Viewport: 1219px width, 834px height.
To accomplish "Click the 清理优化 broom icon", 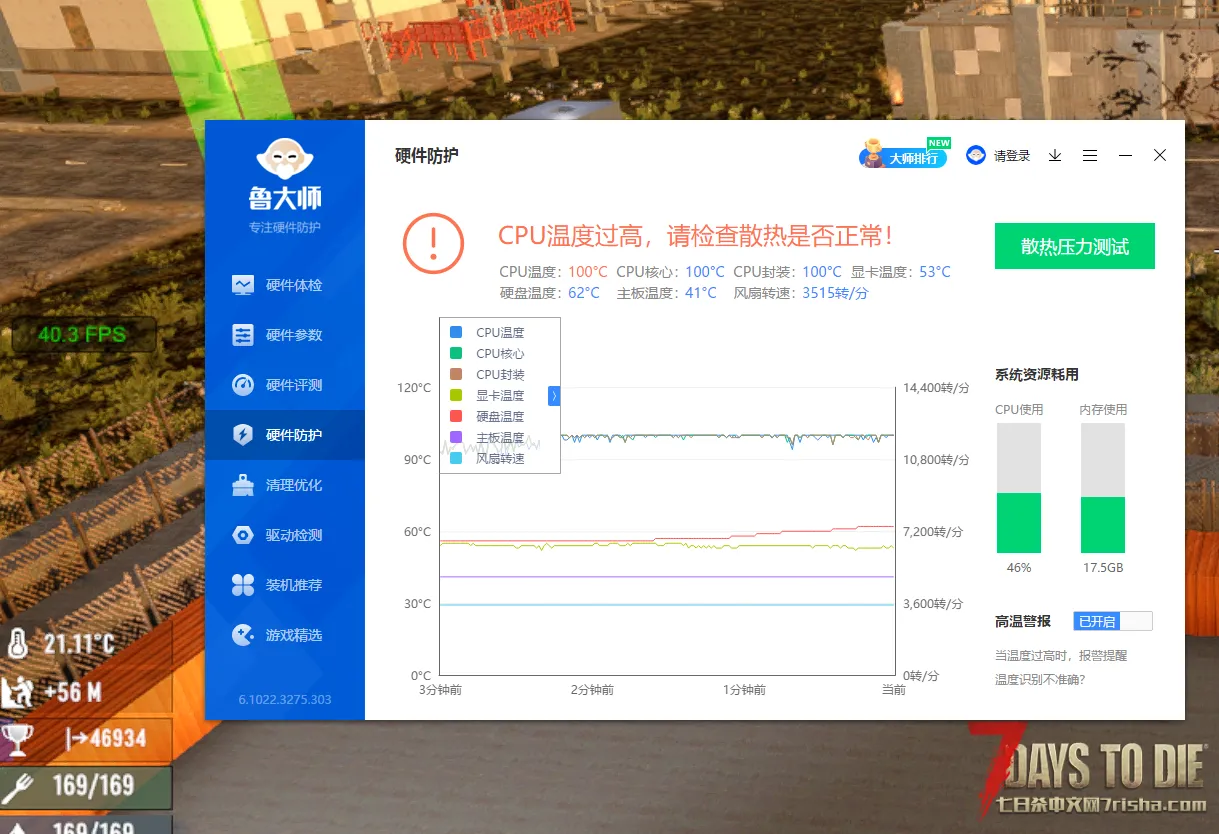I will pos(243,485).
